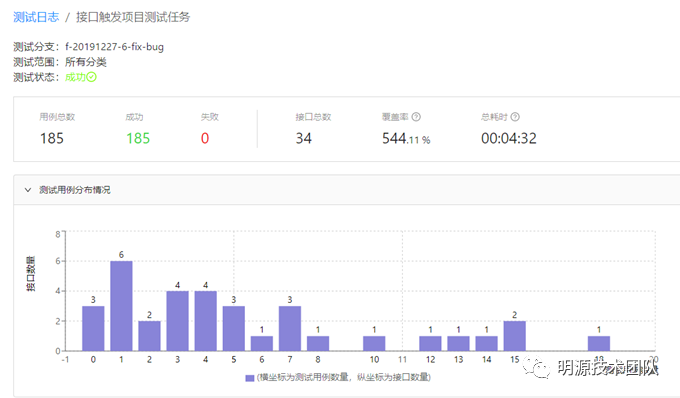Click the bar at x-axis value 7
Image resolution: width=680 pixels, height=398 pixels.
click(x=290, y=328)
